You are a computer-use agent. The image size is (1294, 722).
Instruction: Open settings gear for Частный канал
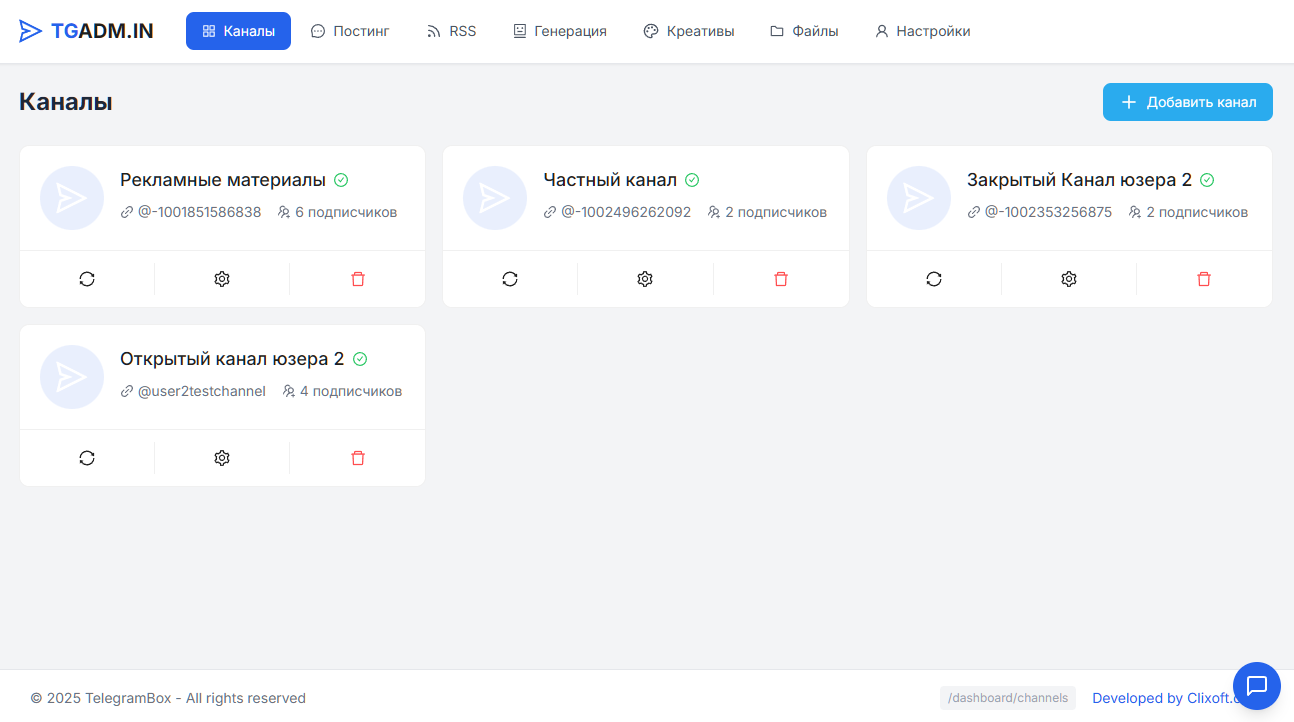tap(645, 279)
